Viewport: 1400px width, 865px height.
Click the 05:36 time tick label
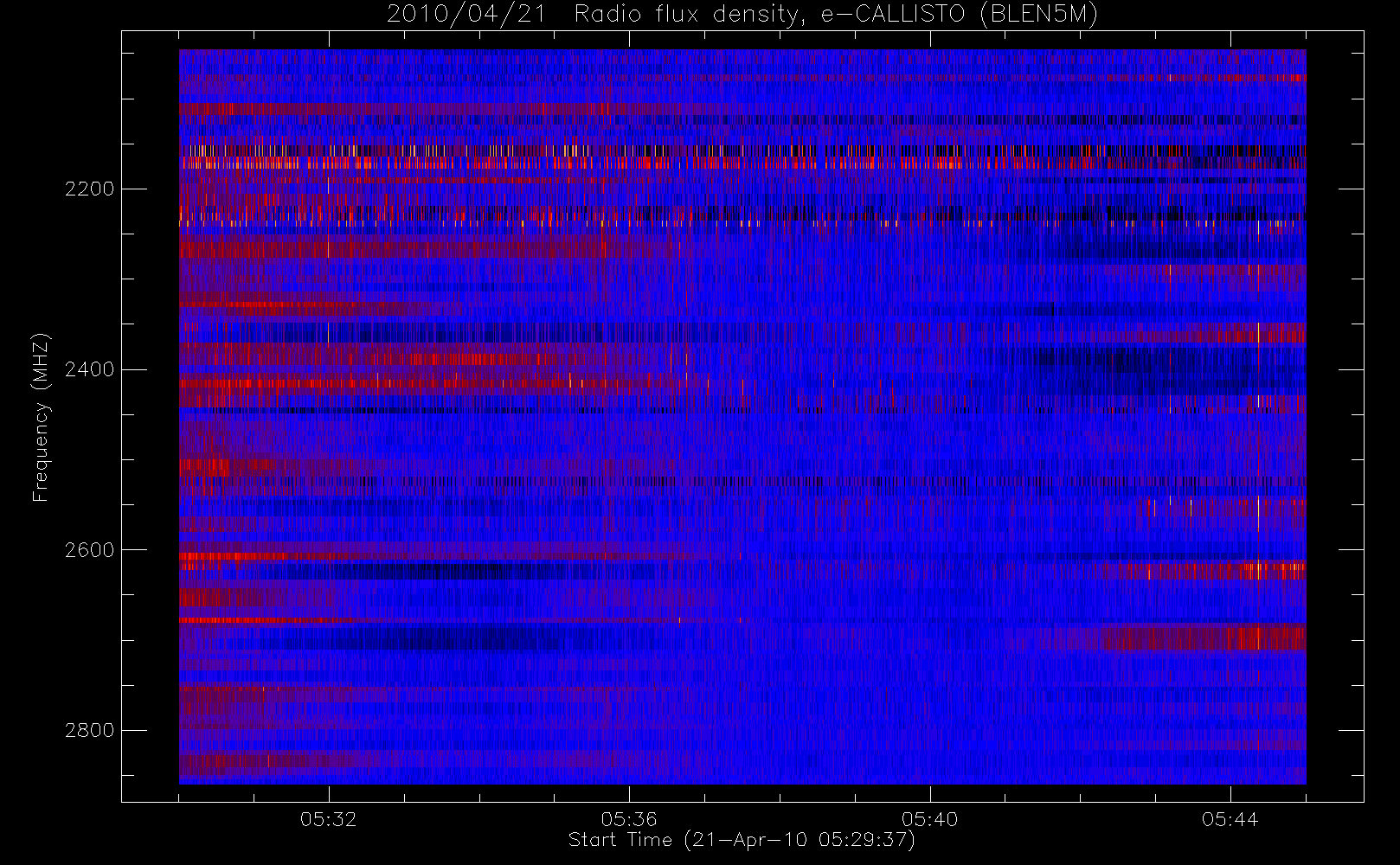(x=629, y=819)
